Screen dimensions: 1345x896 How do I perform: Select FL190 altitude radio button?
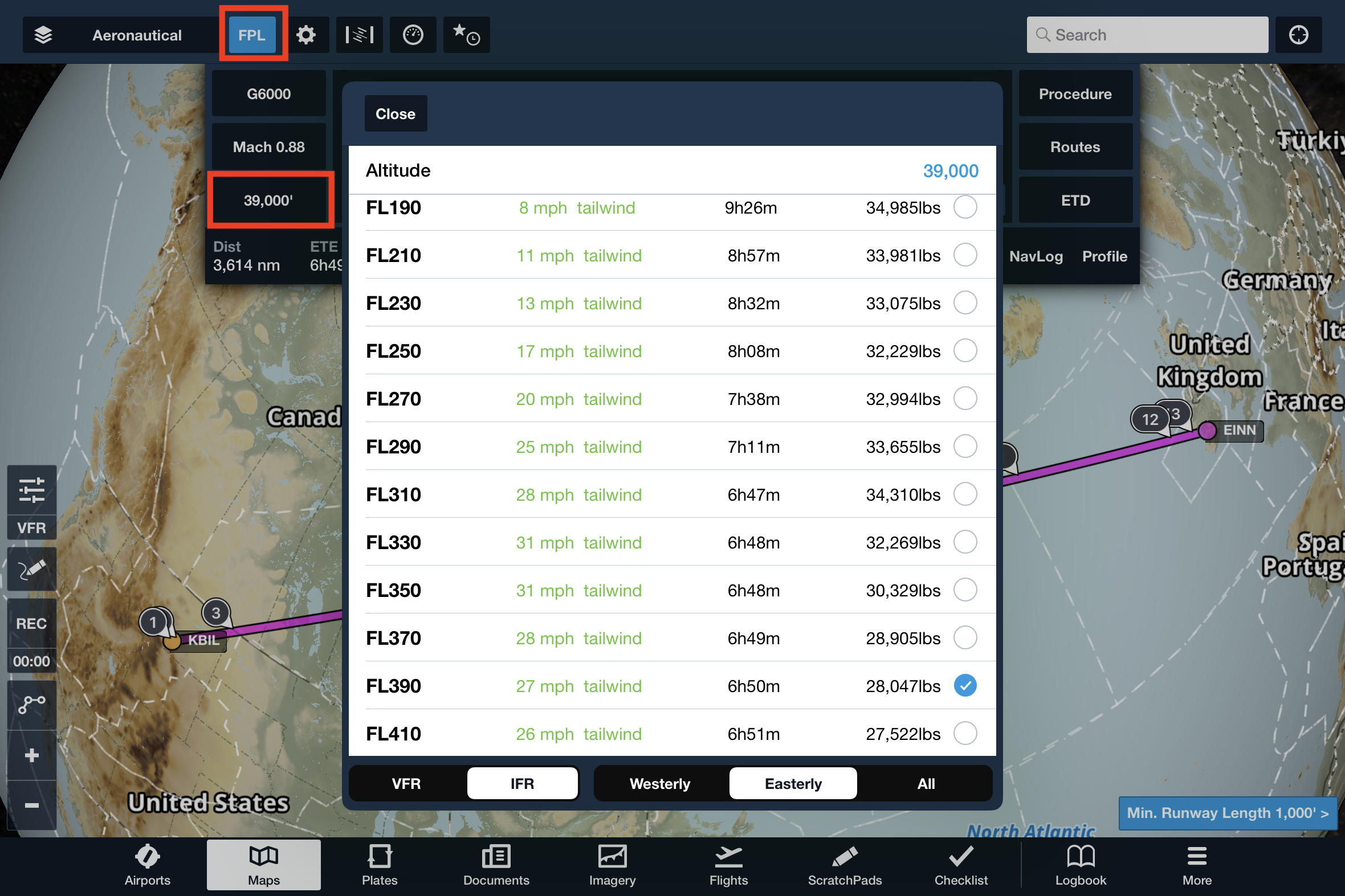[x=965, y=207]
